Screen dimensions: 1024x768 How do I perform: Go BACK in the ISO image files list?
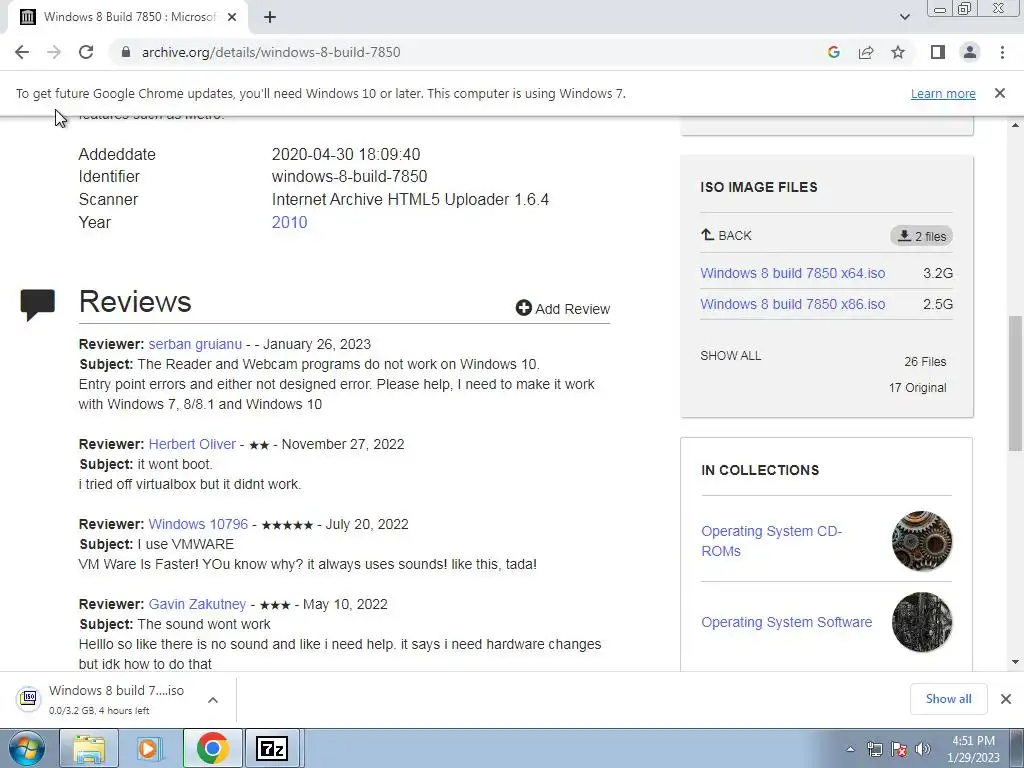pyautogui.click(x=726, y=235)
